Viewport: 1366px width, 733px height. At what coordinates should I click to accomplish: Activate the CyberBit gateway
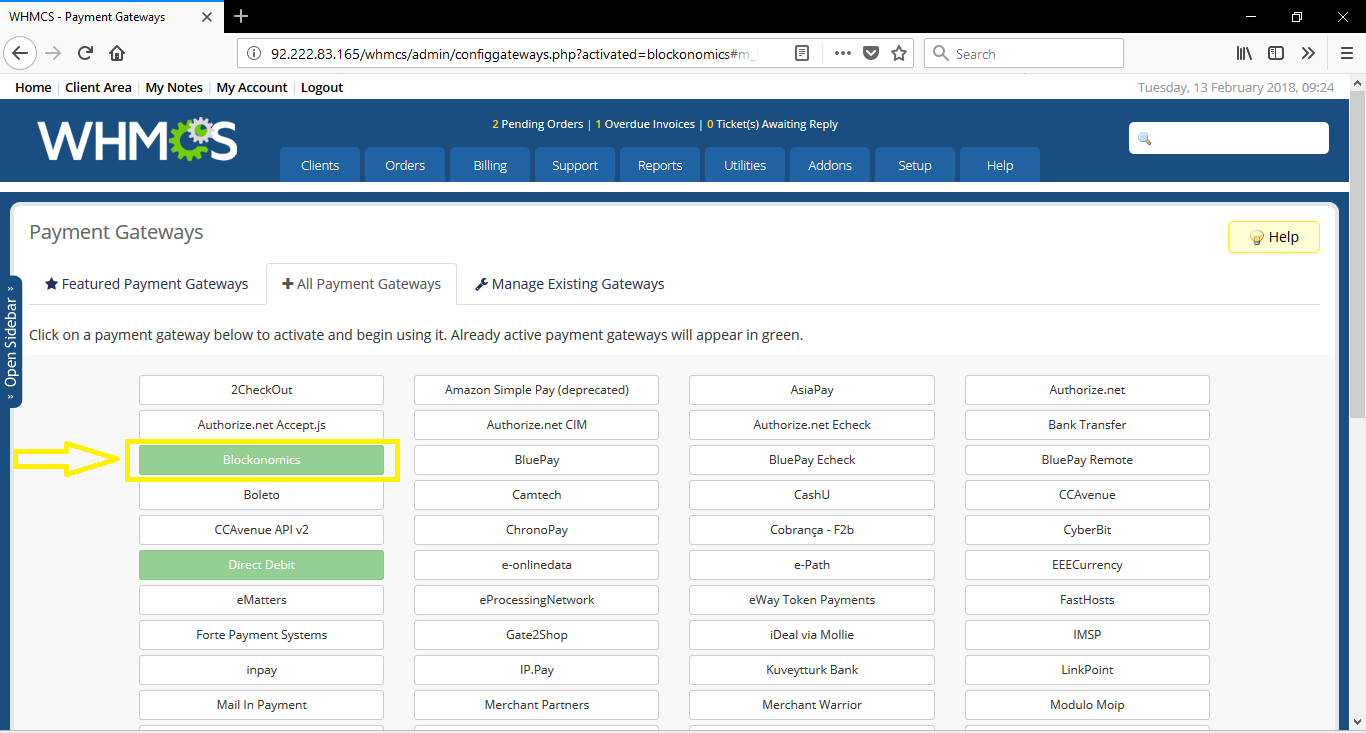point(1087,530)
